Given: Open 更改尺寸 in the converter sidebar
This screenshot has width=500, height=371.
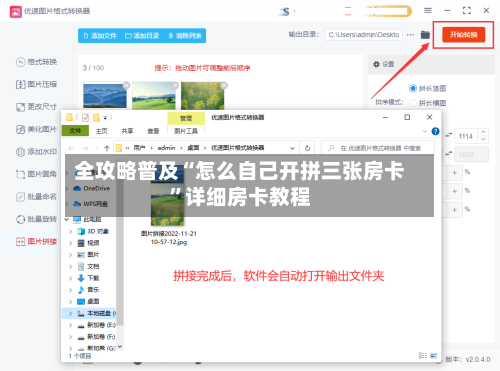Looking at the screenshot, I should 37,107.
